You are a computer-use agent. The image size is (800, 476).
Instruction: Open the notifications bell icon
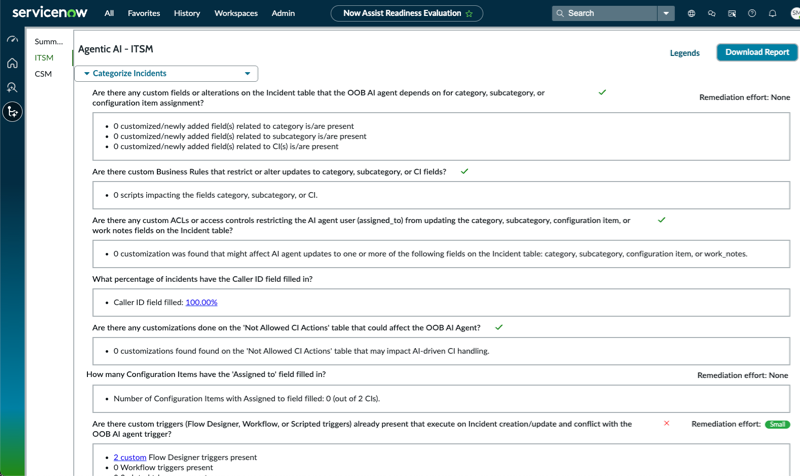tap(772, 13)
